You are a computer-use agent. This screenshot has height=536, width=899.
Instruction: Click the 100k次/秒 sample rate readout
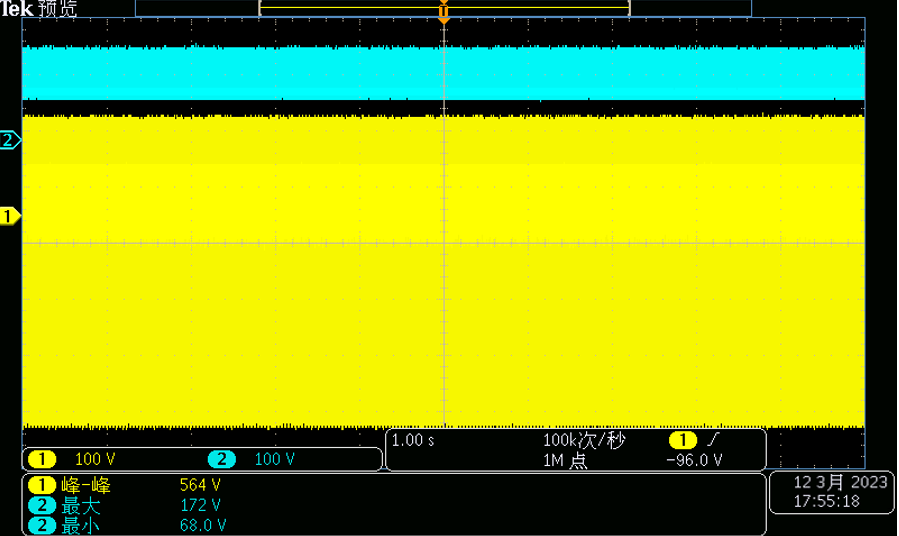pos(583,441)
